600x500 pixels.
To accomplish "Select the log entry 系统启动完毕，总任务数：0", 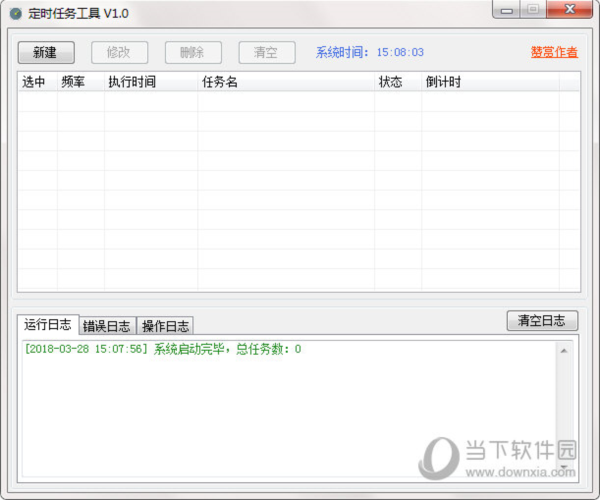I will point(163,349).
